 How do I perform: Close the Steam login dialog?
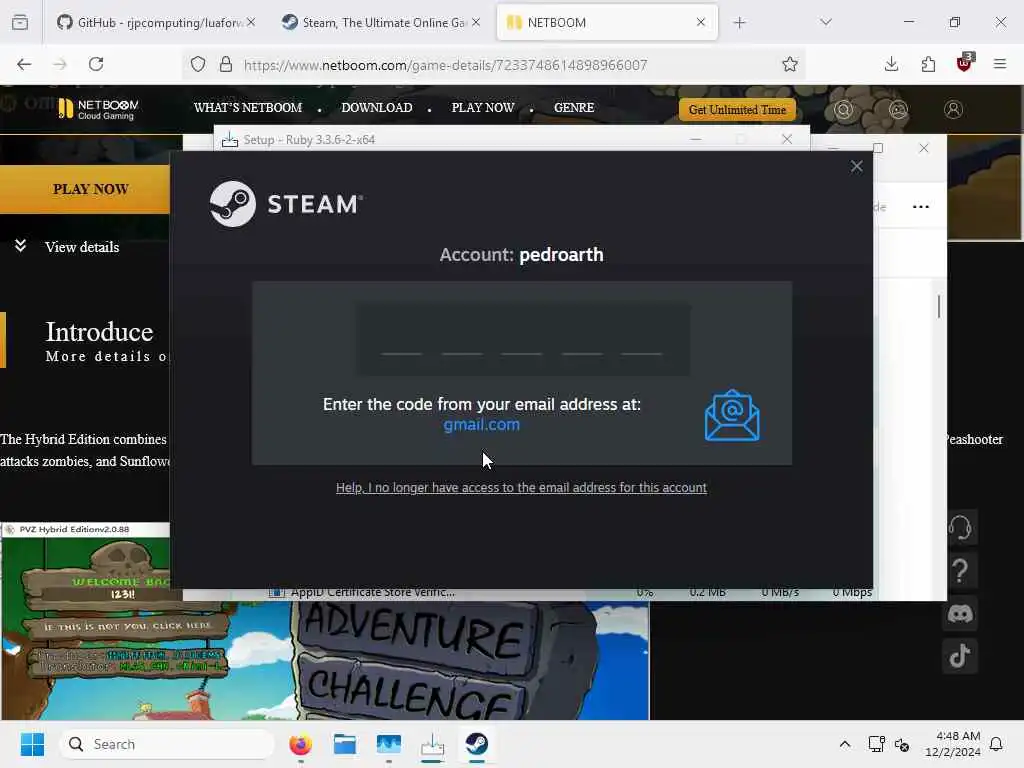tap(856, 167)
